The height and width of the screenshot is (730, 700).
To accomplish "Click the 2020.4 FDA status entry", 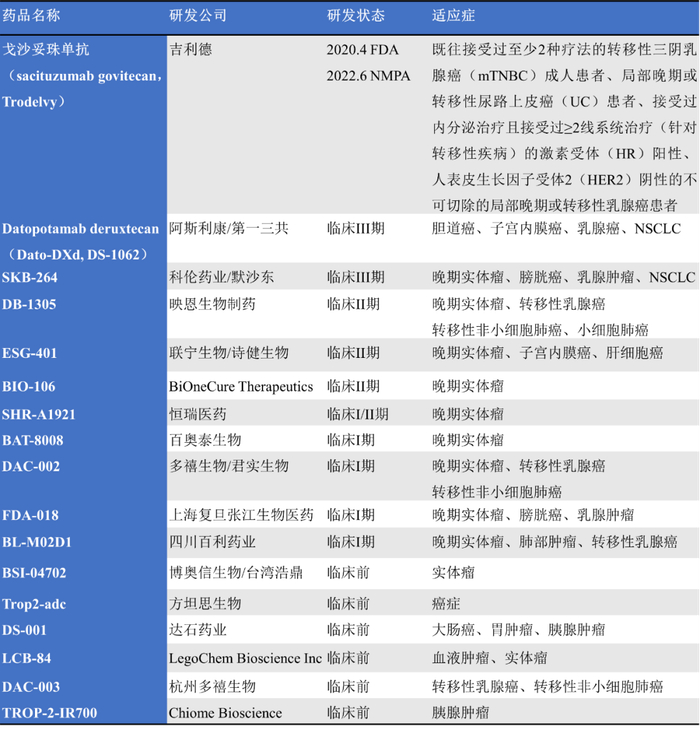I will (363, 49).
